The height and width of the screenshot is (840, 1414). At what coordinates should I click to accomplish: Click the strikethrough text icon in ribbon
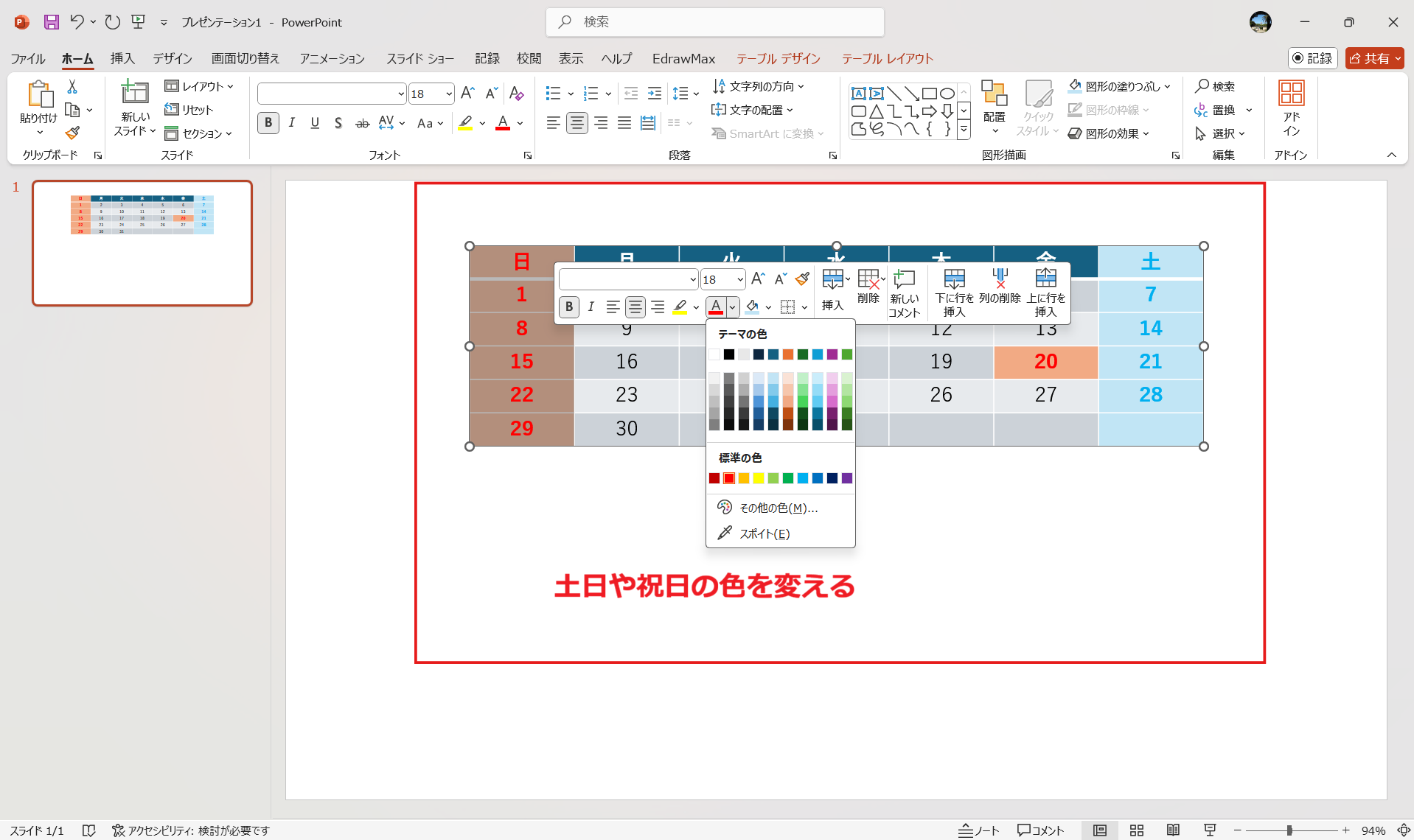362,124
